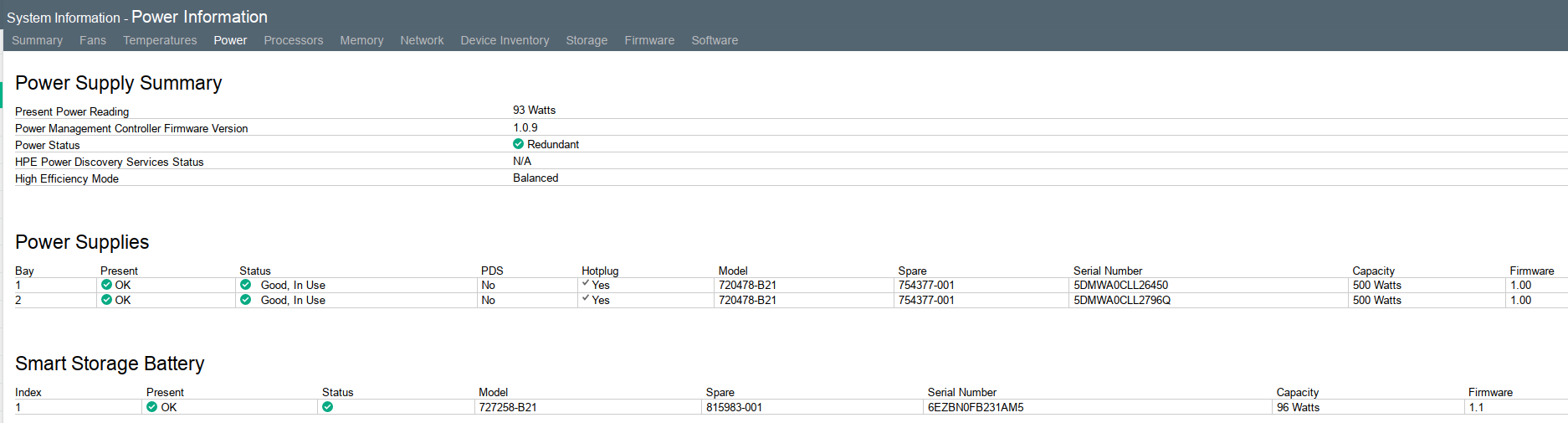The image size is (1568, 423).
Task: Click Bay 1 Hotplug checkmark icon
Action: 586,283
